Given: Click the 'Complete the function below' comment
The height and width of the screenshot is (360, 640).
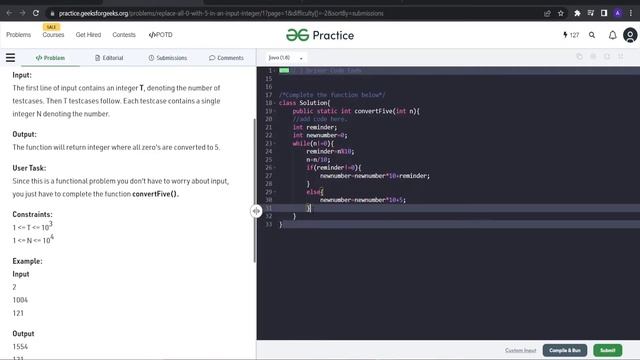Looking at the screenshot, I should pyautogui.click(x=332, y=95).
